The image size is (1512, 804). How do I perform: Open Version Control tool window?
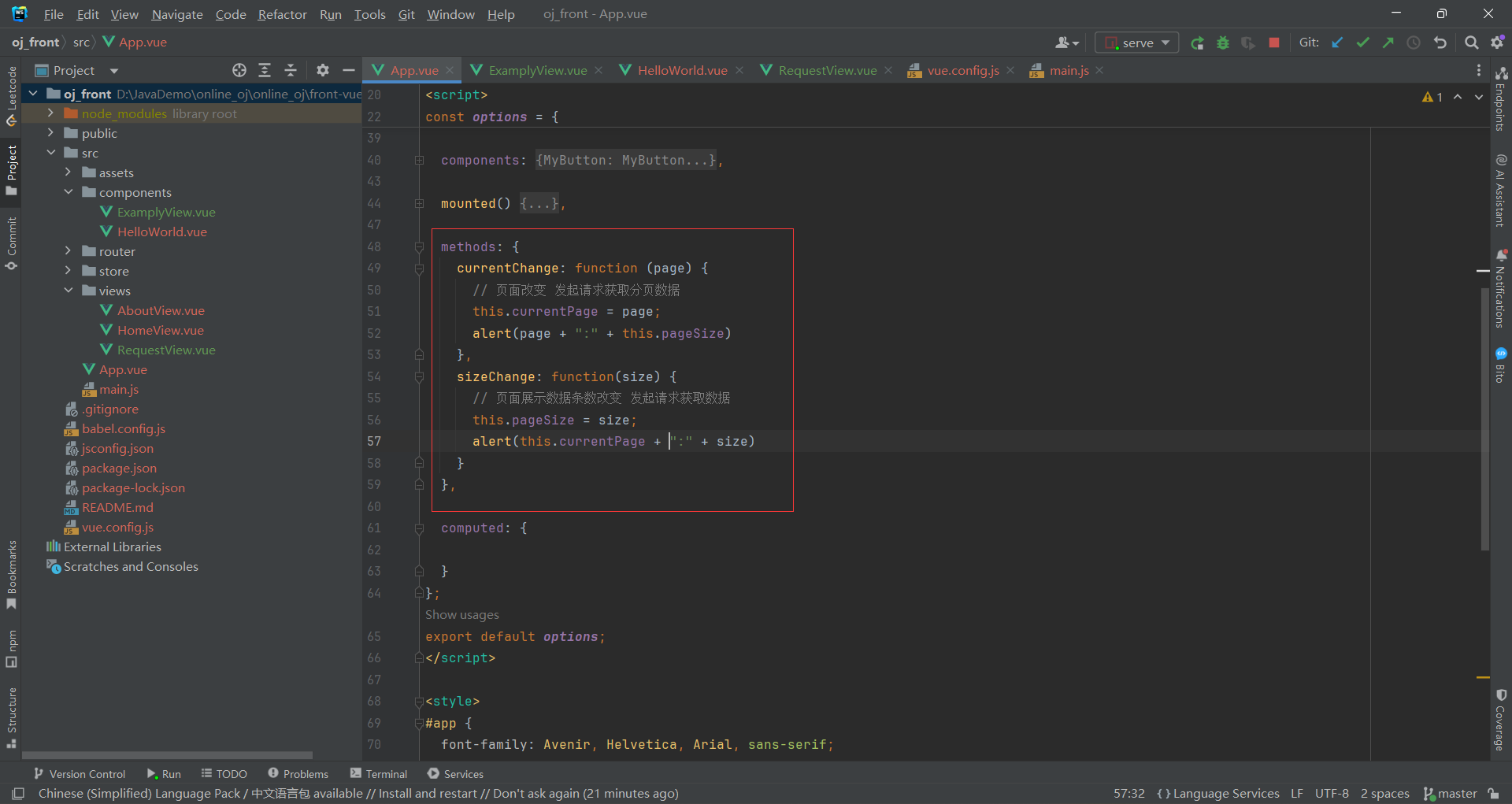click(x=79, y=774)
